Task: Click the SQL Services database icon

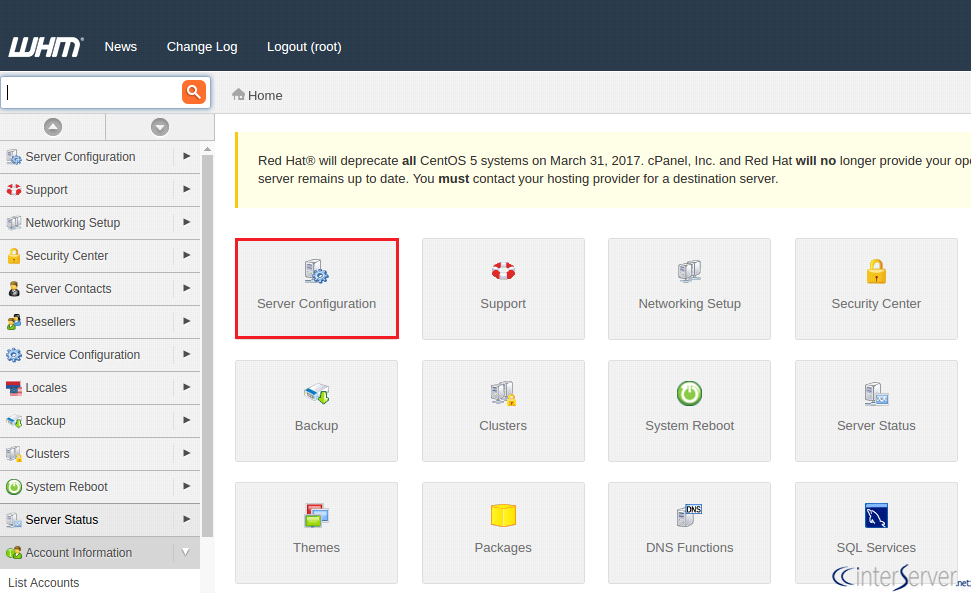Action: (x=876, y=515)
